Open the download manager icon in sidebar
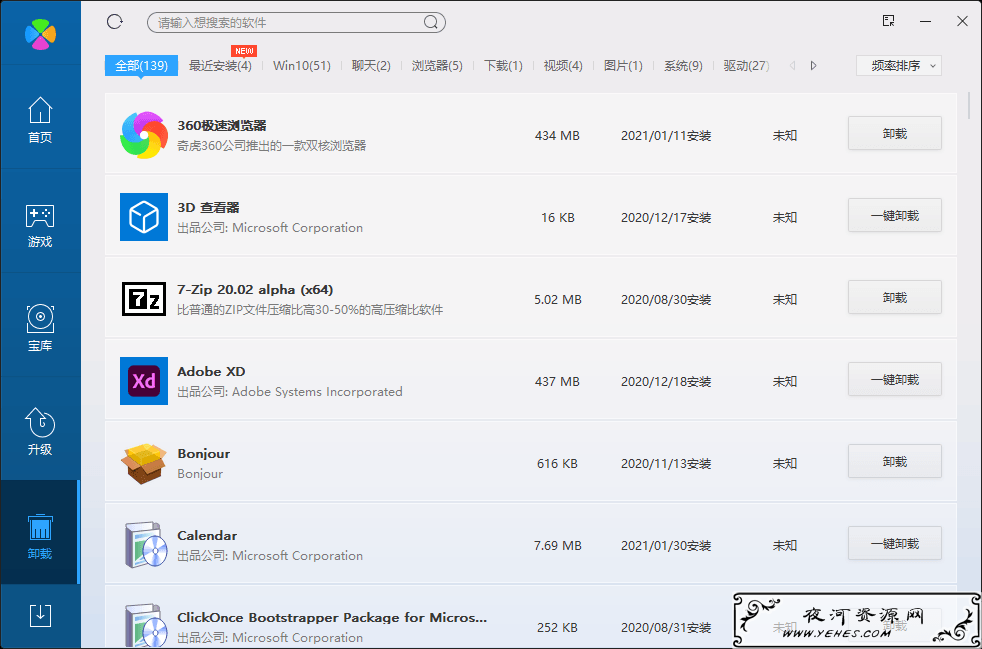 click(x=40, y=615)
